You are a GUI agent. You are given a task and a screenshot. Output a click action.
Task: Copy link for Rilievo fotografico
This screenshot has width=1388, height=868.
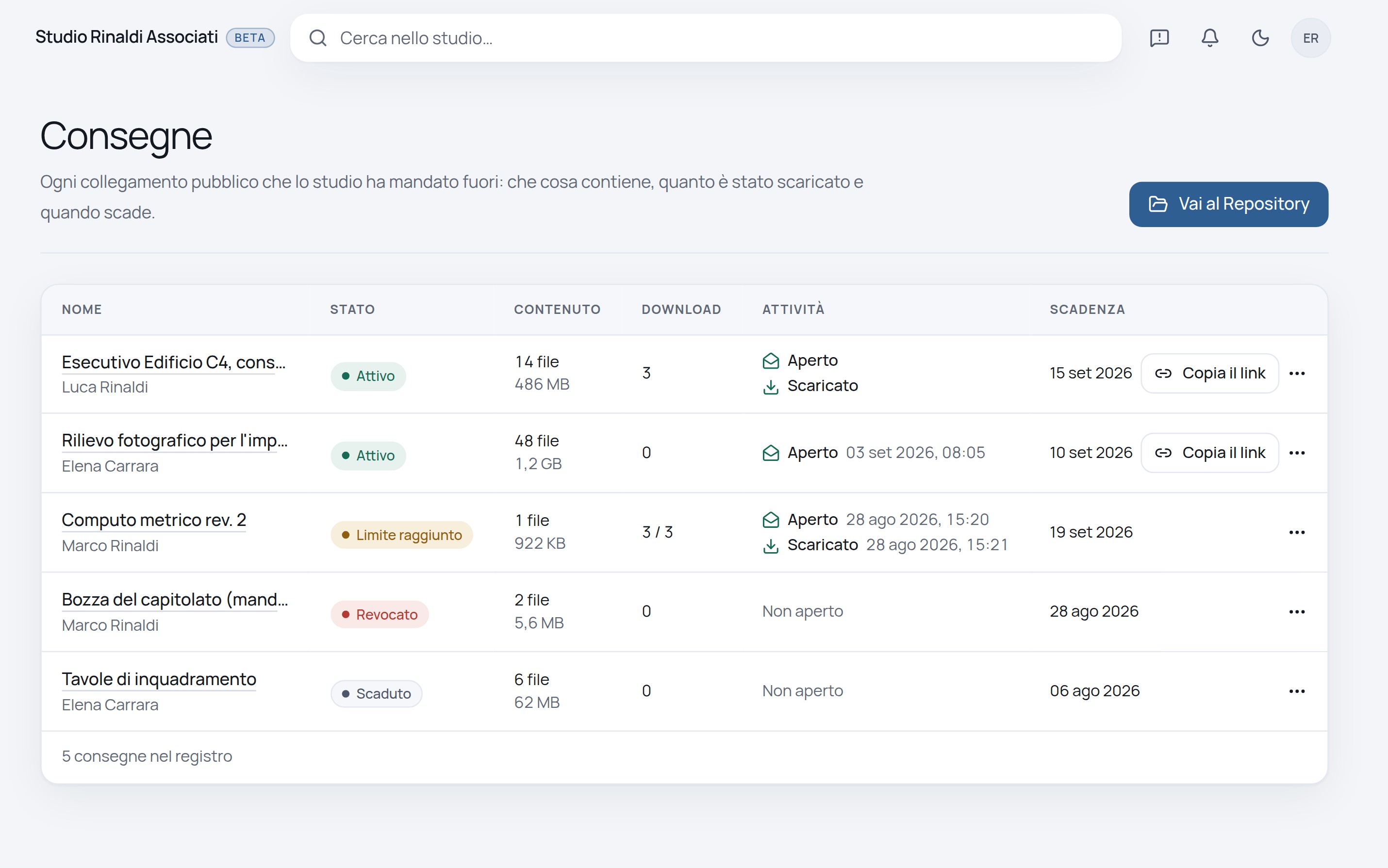1209,453
